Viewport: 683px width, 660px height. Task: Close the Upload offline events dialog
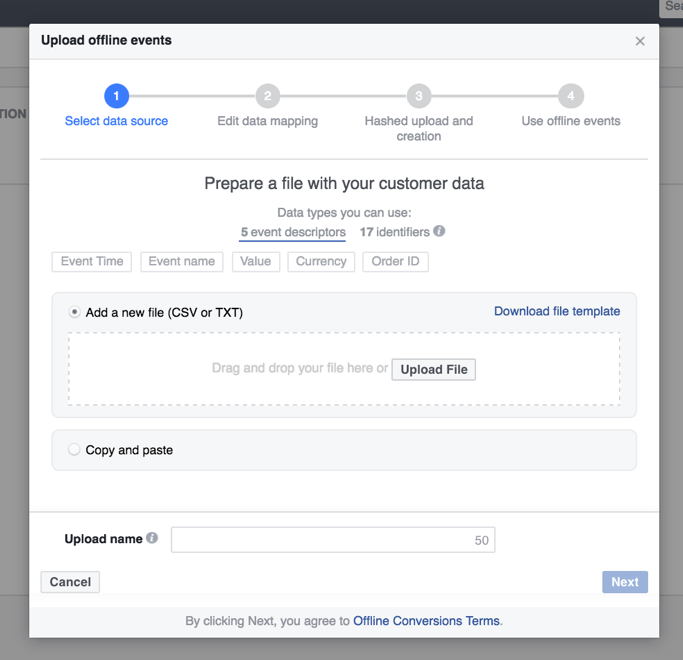coord(640,41)
